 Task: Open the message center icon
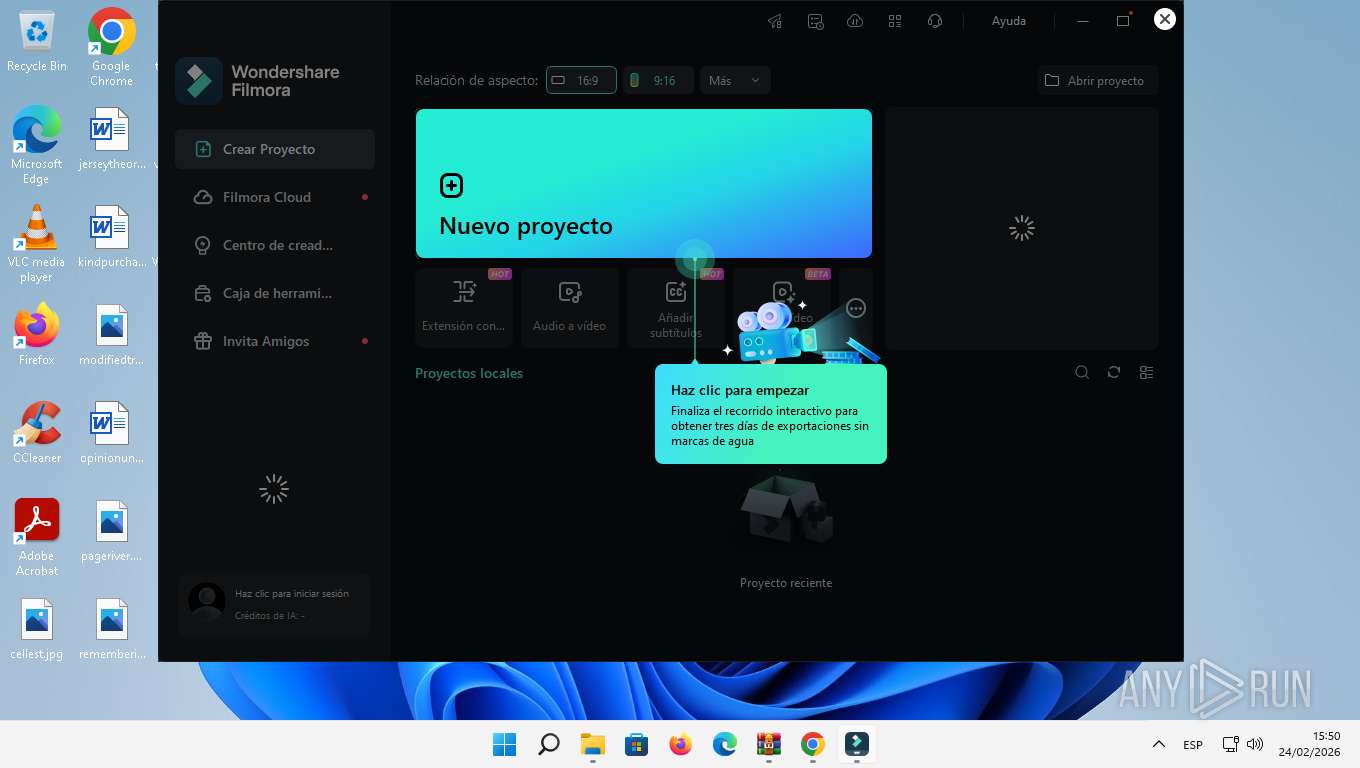(x=815, y=21)
